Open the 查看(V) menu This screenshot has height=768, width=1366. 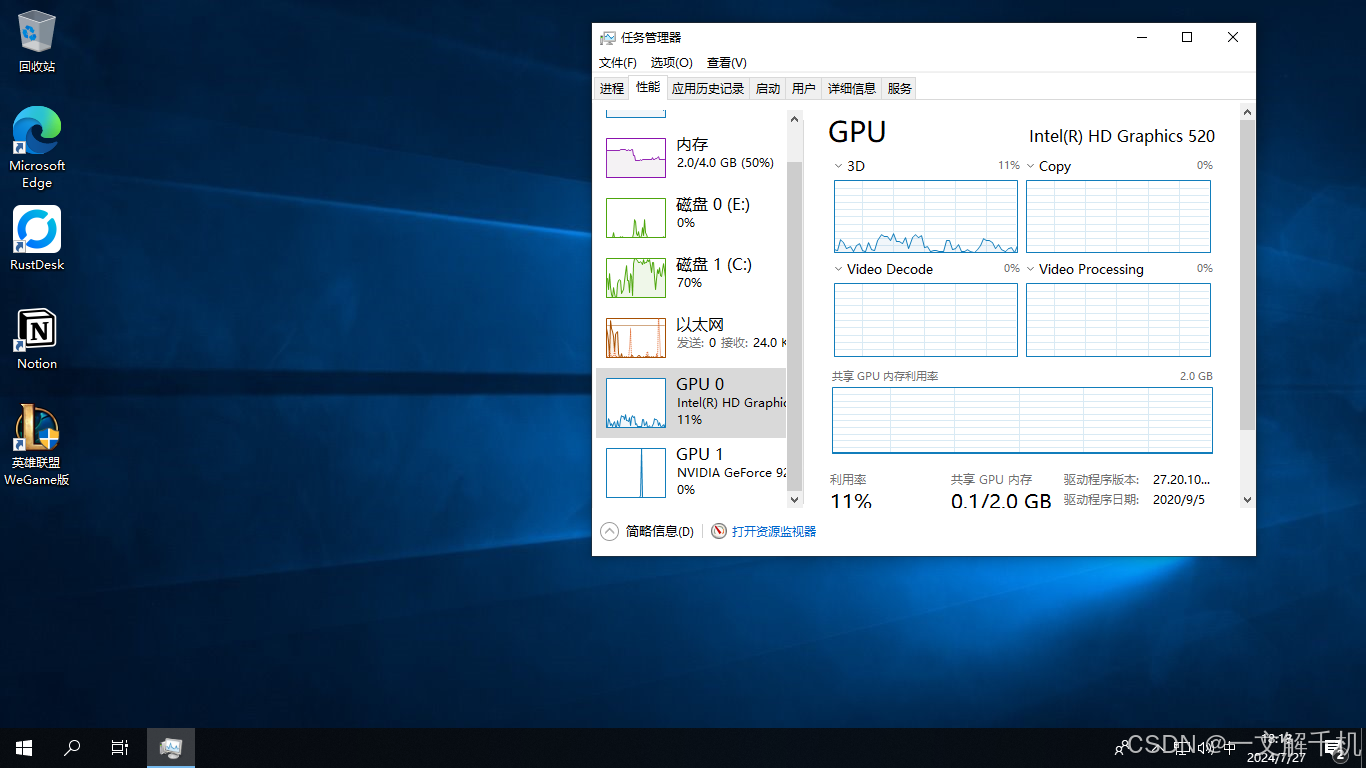click(726, 62)
